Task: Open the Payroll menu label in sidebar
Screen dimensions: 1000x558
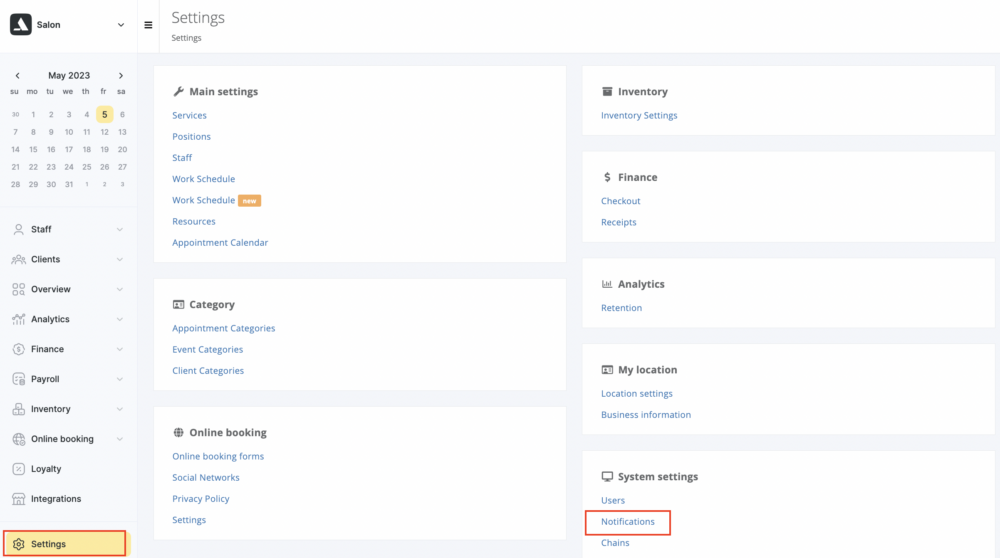Action: tap(45, 379)
